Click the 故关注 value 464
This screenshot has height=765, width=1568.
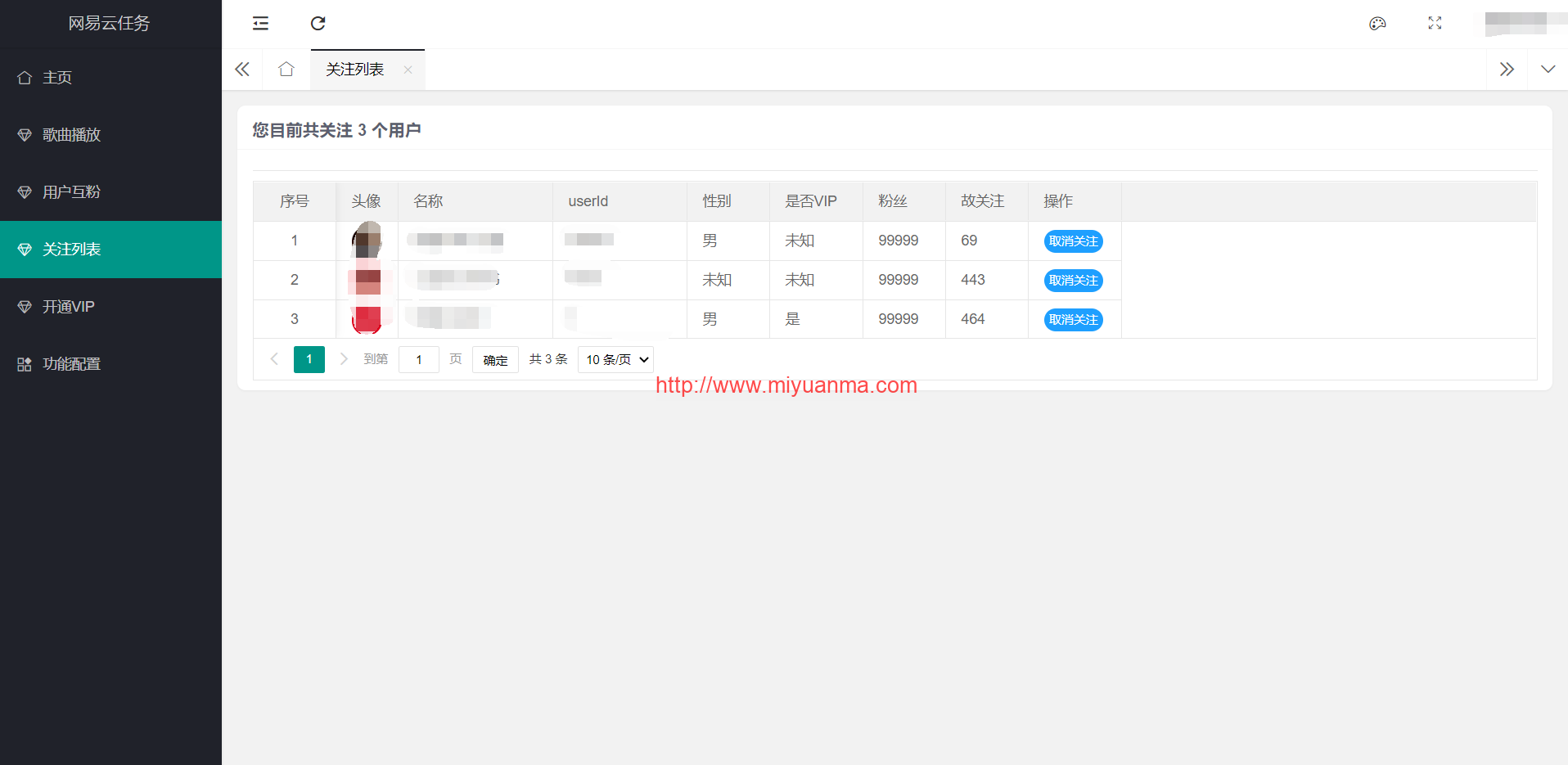coord(973,319)
